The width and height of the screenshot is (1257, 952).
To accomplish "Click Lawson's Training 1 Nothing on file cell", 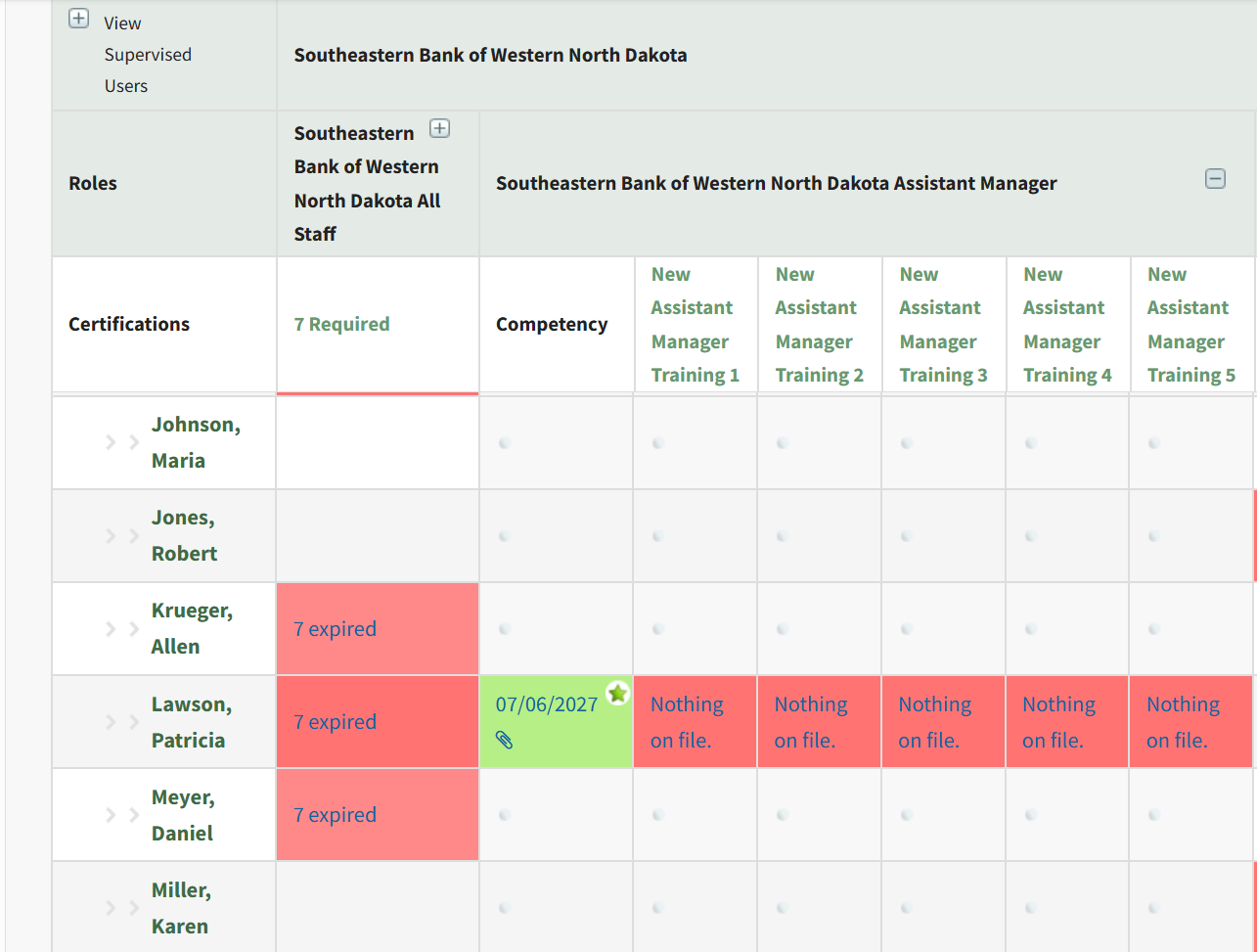I will 695,722.
